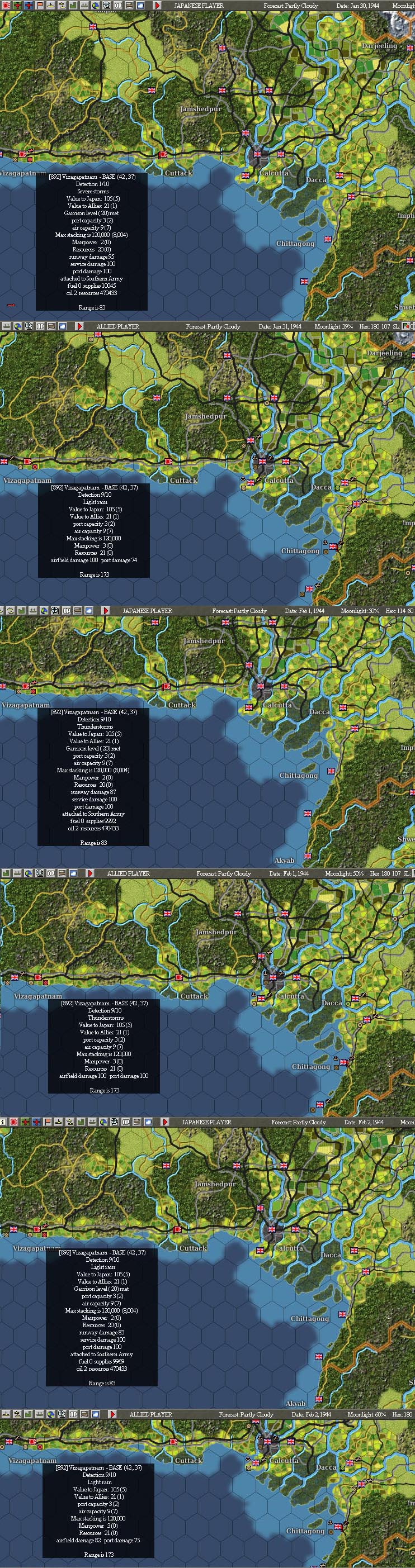
Task: Click the 'runway damage 87' line
Action: 93,792
